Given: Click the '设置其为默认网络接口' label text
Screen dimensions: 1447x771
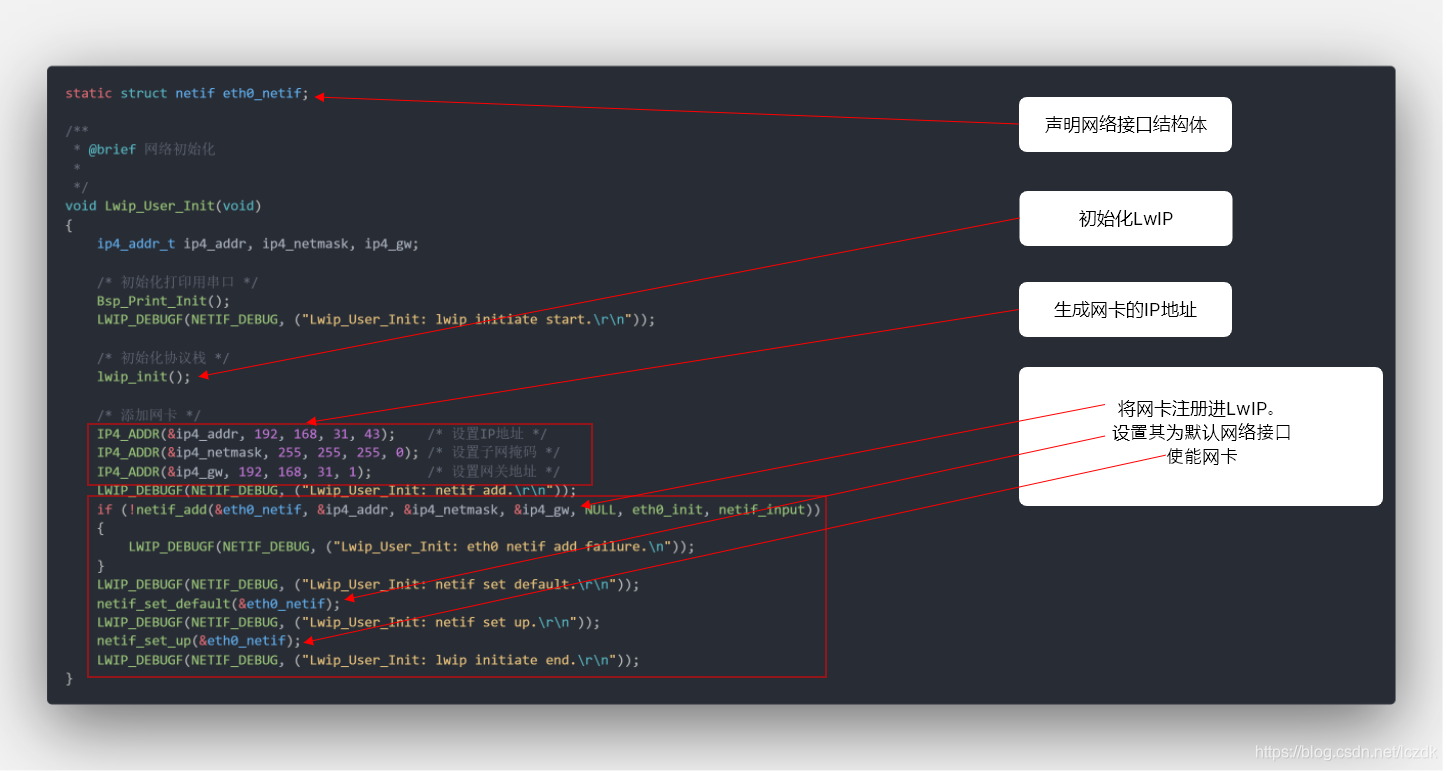Looking at the screenshot, I should (x=1201, y=433).
